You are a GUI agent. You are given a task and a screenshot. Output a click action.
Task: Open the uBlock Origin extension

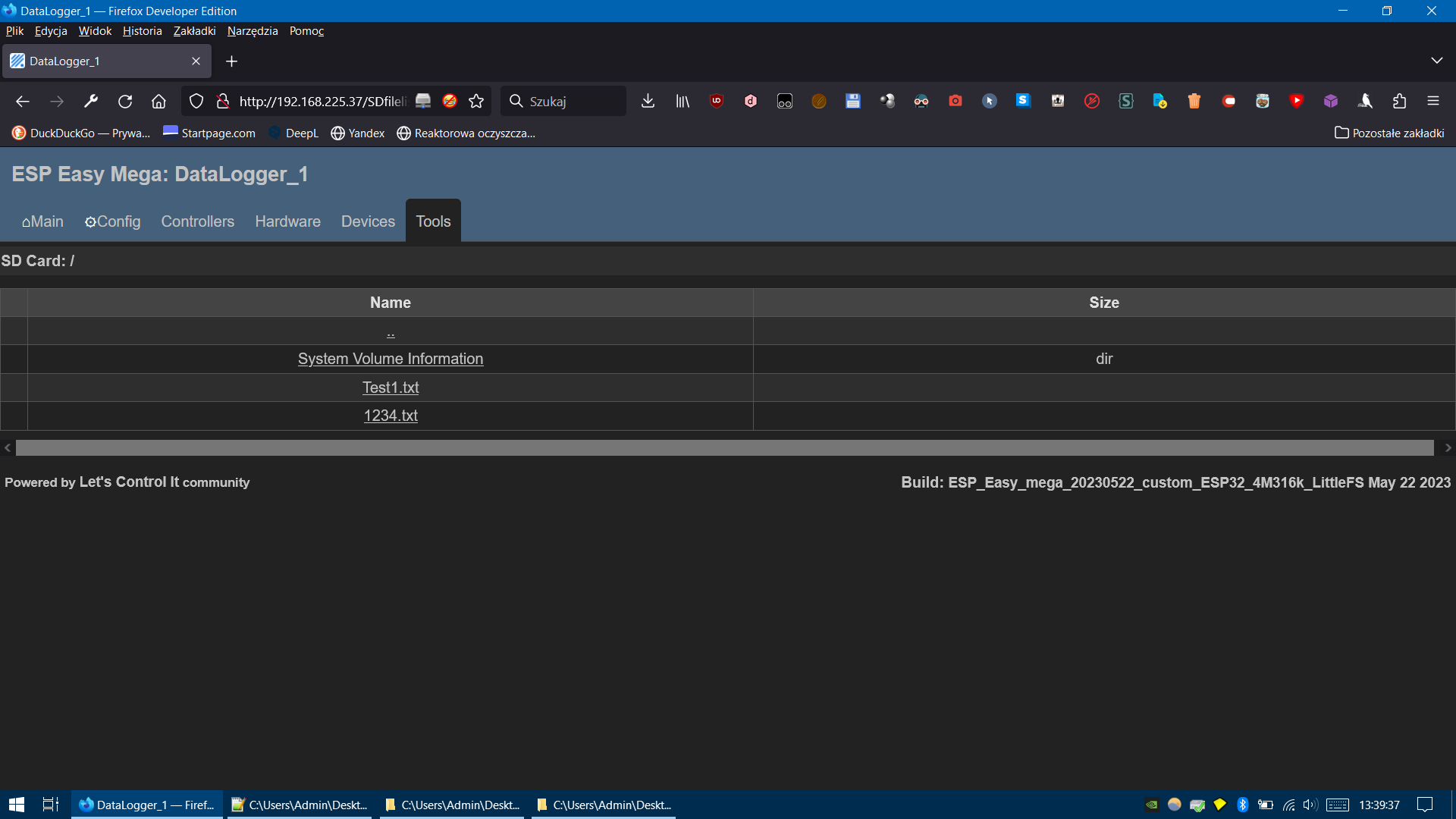pos(716,101)
